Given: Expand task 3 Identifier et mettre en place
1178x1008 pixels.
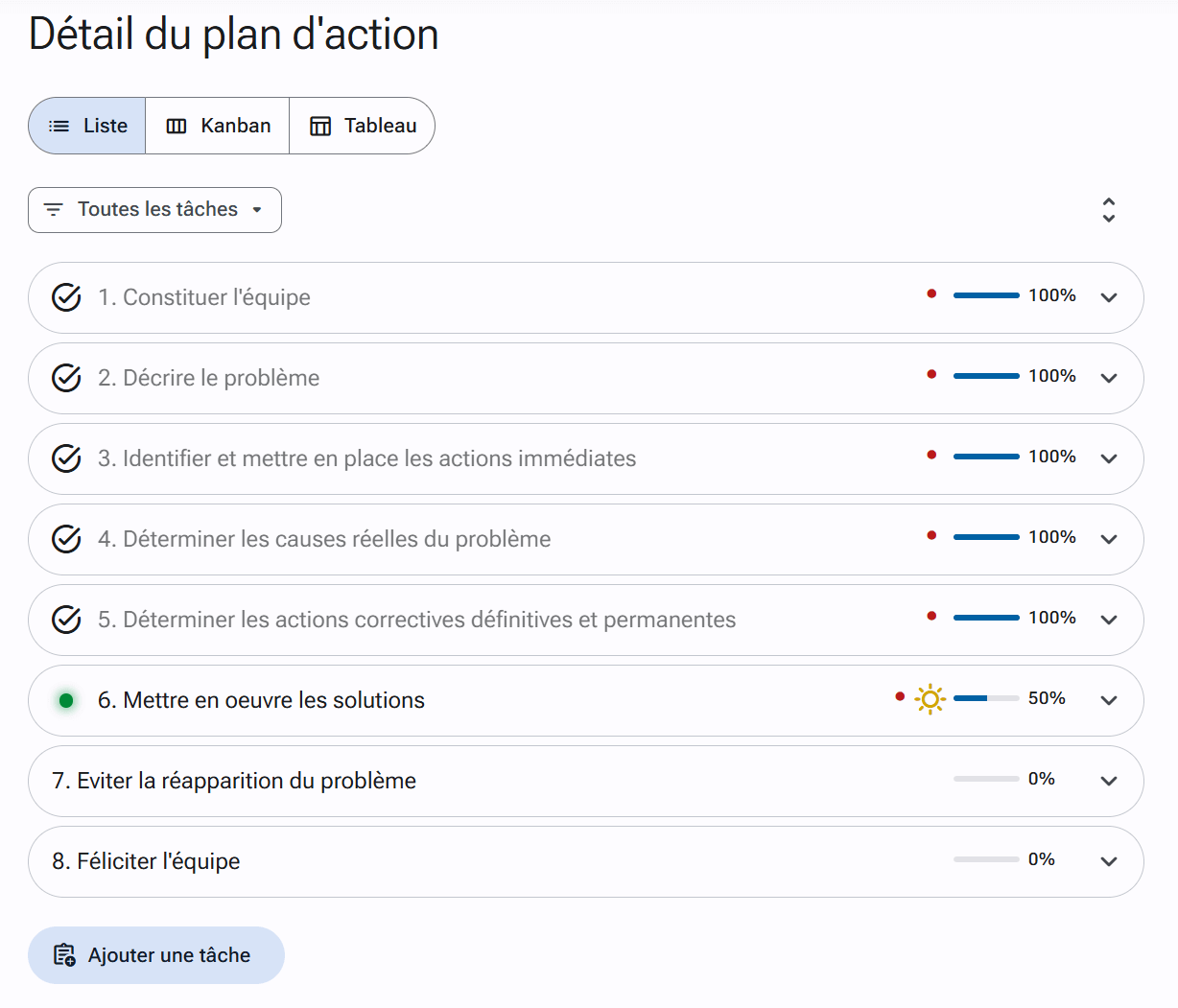Looking at the screenshot, I should point(1109,458).
